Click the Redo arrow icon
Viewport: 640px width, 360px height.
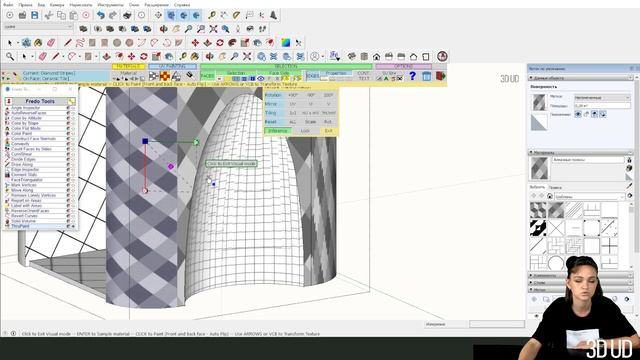tap(113, 16)
